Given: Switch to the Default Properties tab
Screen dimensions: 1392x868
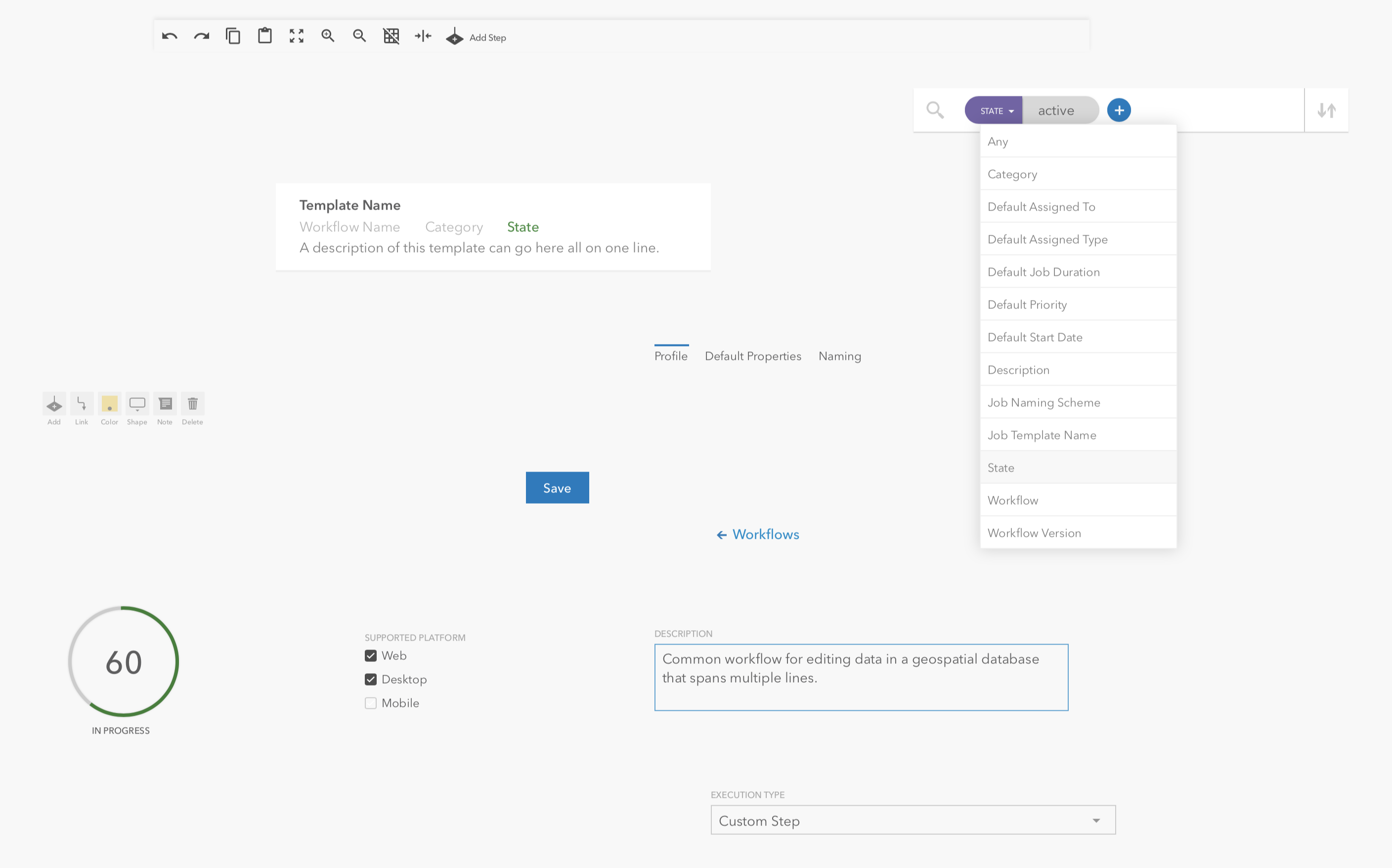Looking at the screenshot, I should point(752,356).
